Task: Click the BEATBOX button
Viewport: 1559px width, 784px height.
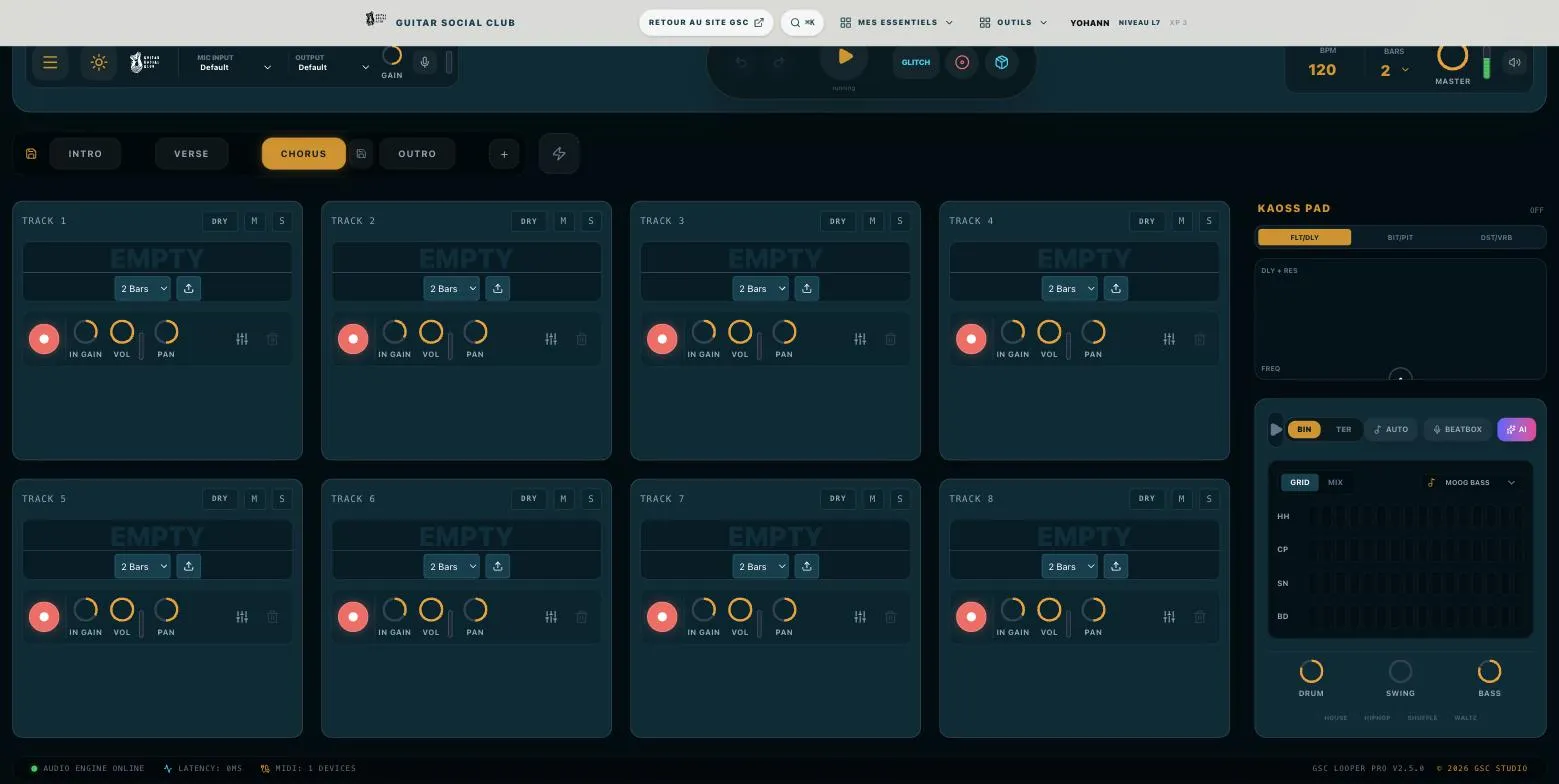Action: point(1457,429)
